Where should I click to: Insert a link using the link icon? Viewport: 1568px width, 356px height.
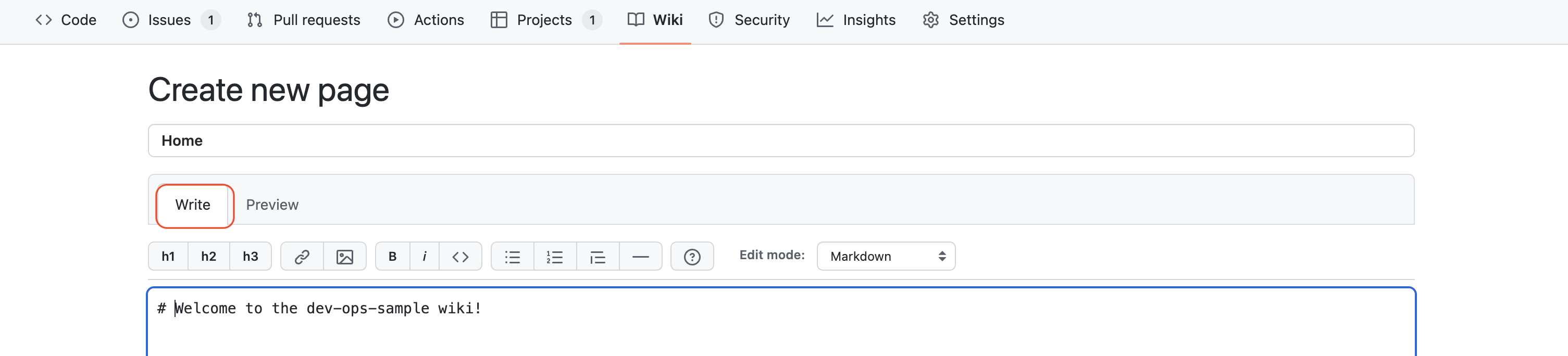coord(302,256)
